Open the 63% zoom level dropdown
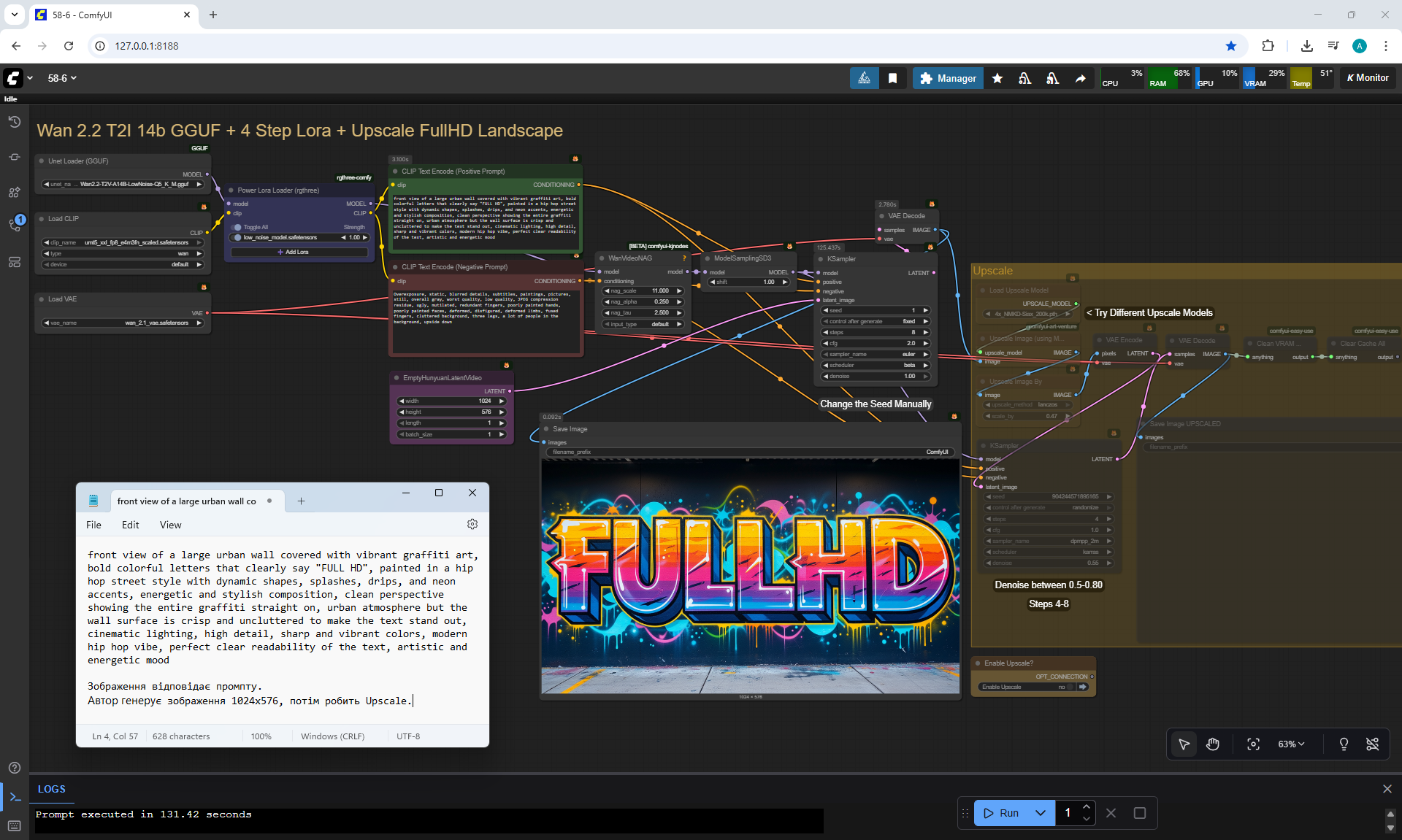Image resolution: width=1402 pixels, height=840 pixels. (1290, 744)
